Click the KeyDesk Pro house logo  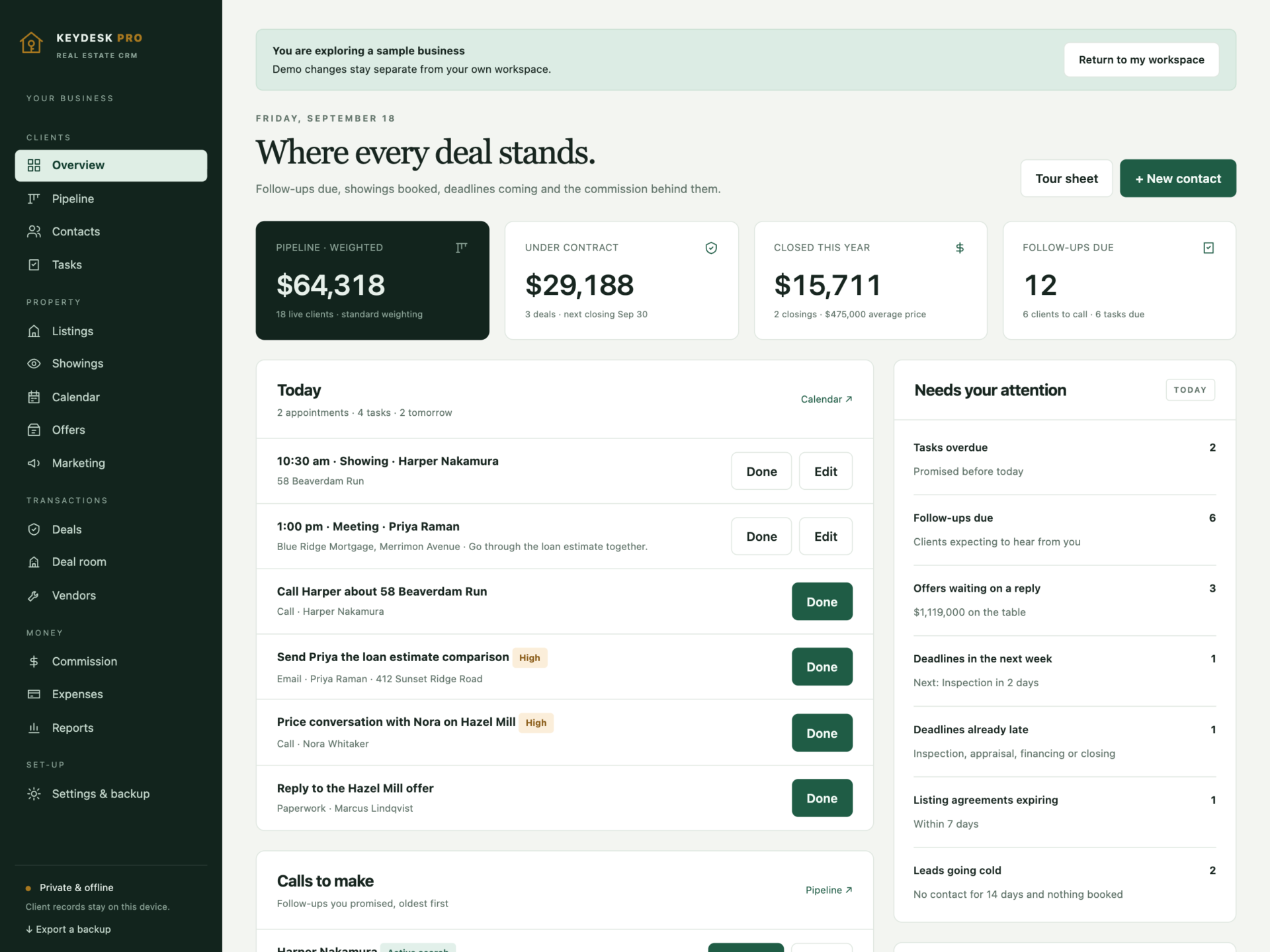31,43
